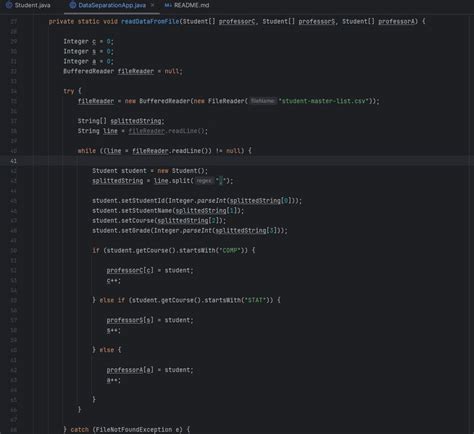Click the 's++;' statement
474x434 pixels.
pos(114,331)
